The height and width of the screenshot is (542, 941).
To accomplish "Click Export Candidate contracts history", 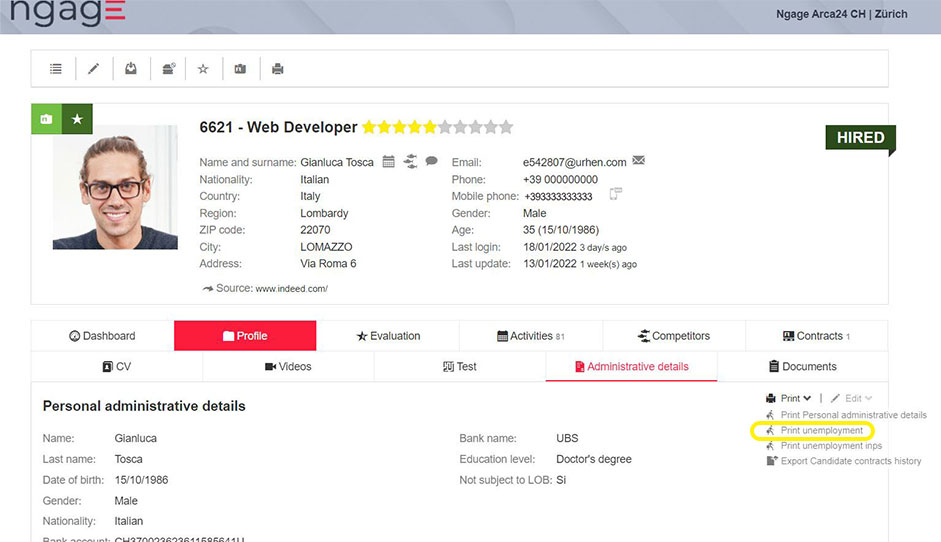I will point(850,461).
